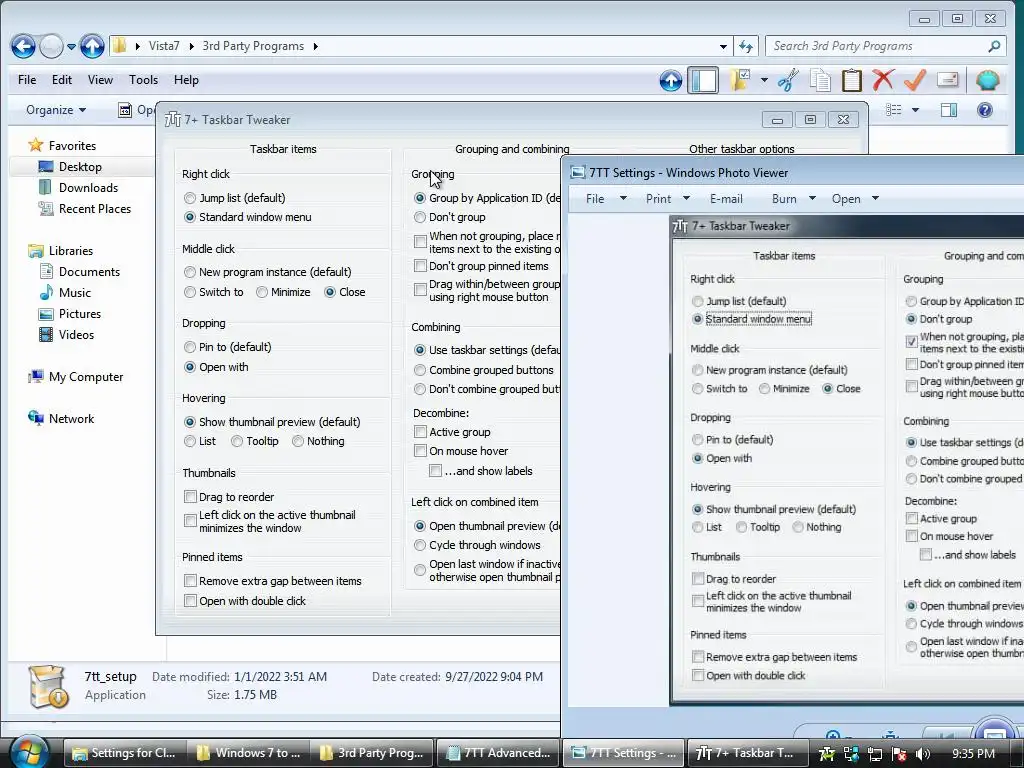Click the volume speaker tray icon
The width and height of the screenshot is (1024, 768).
tap(923, 754)
